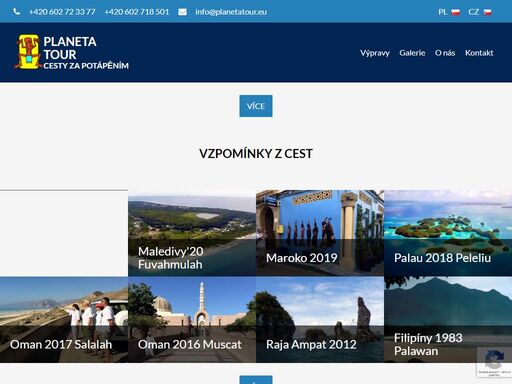The width and height of the screenshot is (512, 384).
Task: Open the Kontakt menu item
Action: tap(479, 53)
